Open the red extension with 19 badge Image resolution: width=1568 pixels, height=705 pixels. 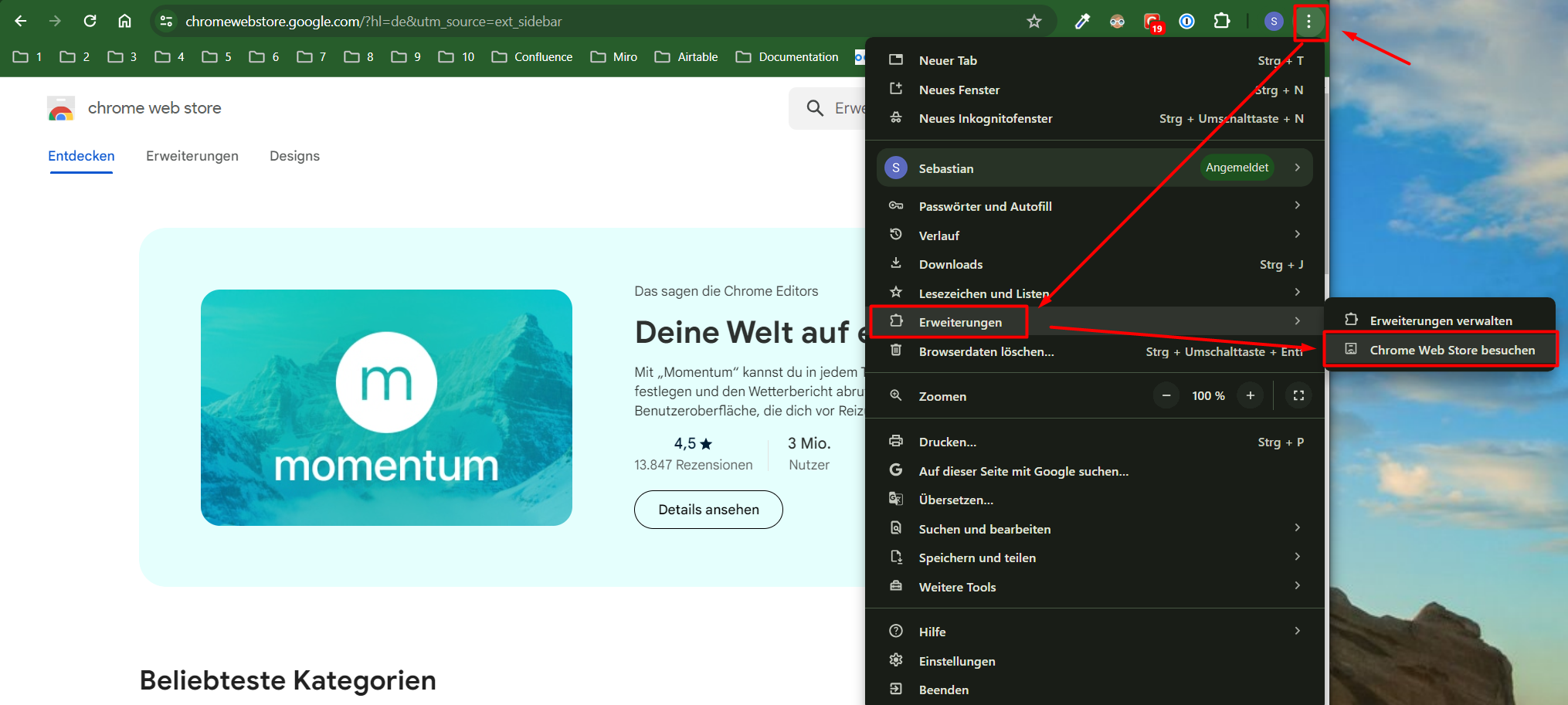[x=1152, y=22]
